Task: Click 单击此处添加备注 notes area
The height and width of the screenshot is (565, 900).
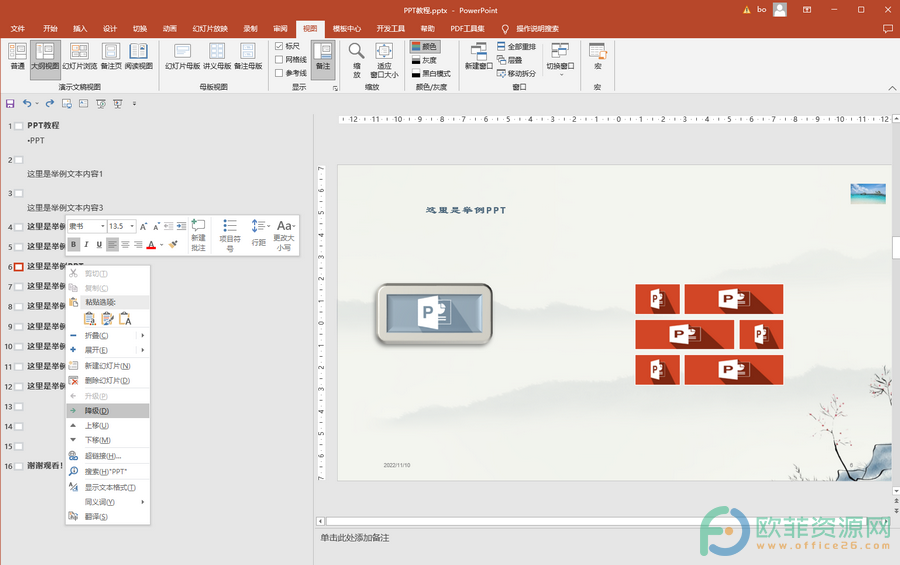Action: point(355,538)
